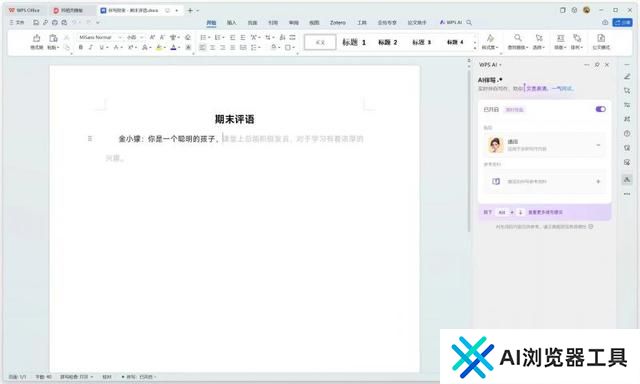Open the font name MiSans Normal dropdown
Screen dimensions: 640x384
100,37
